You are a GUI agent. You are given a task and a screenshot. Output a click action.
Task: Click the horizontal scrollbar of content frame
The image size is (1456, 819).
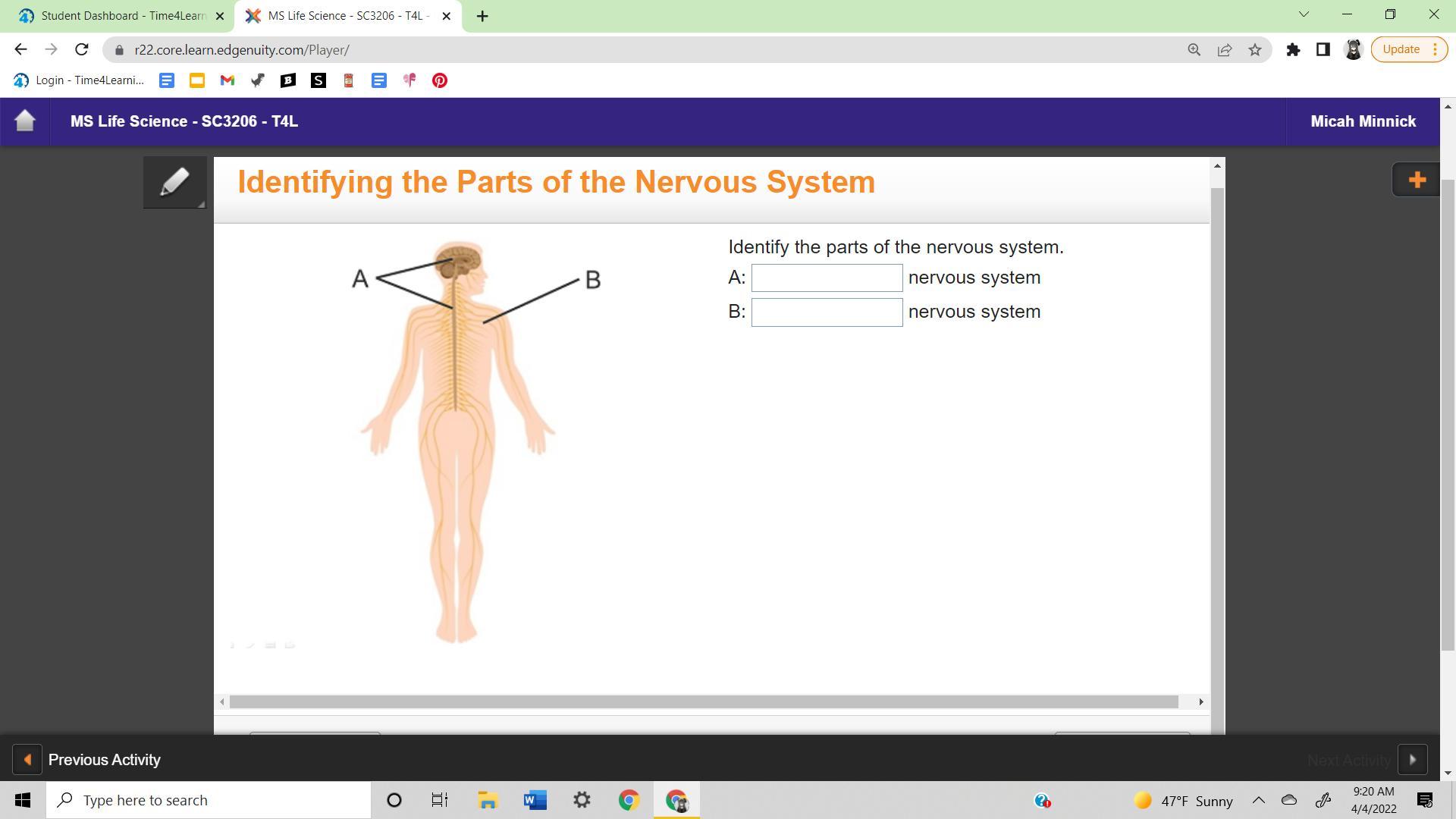pyautogui.click(x=703, y=702)
